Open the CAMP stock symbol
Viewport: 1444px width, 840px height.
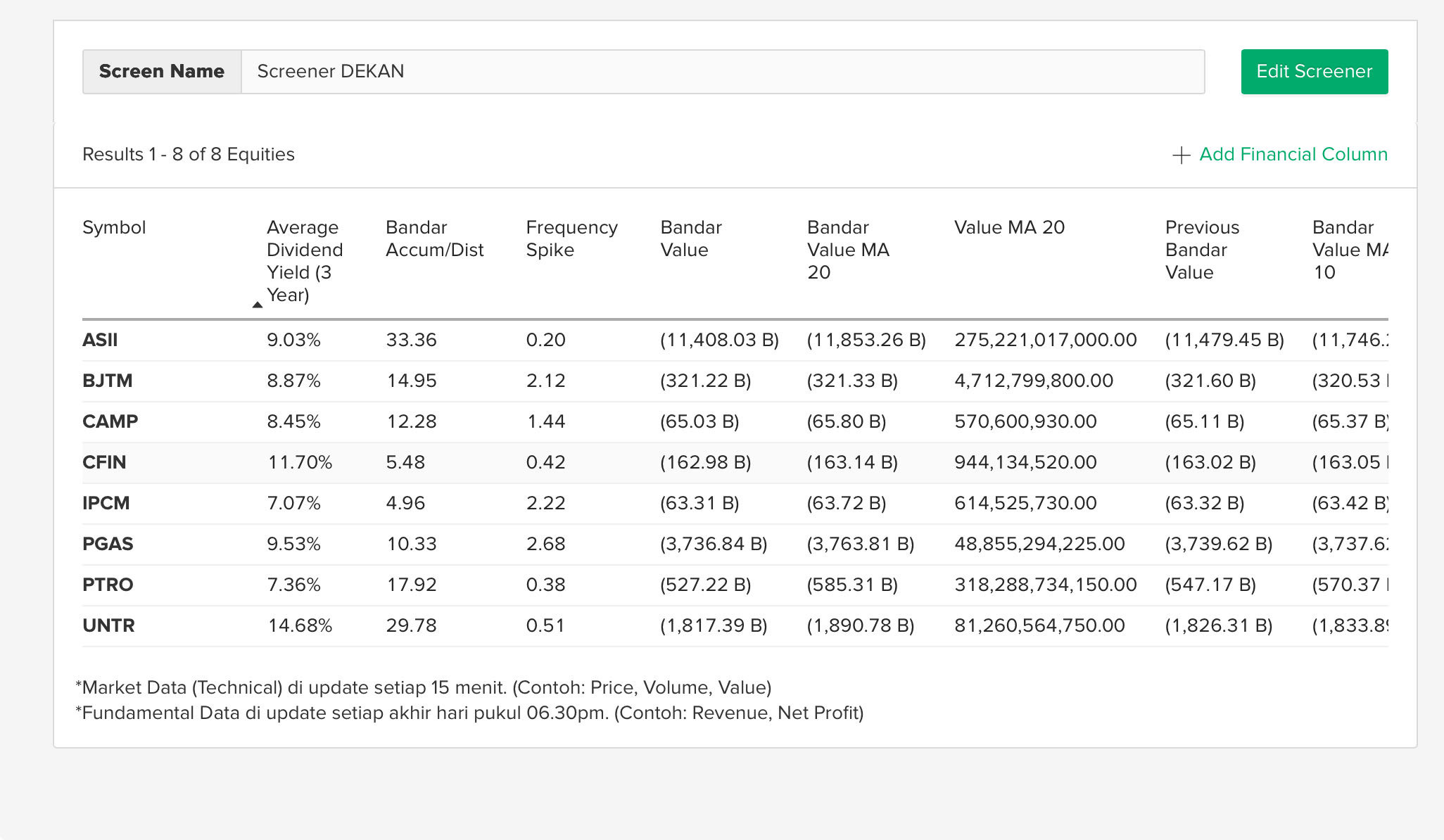coord(110,421)
